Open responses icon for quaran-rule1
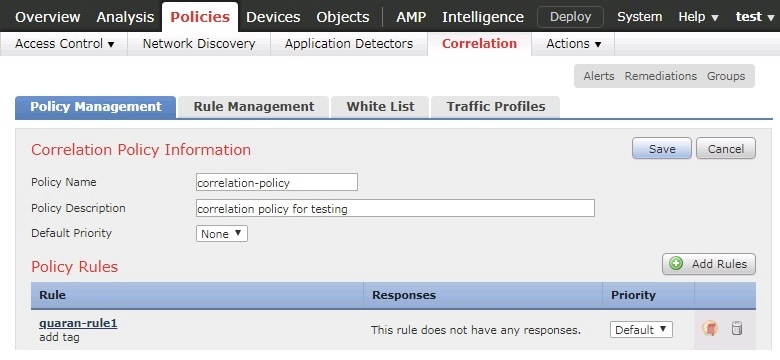780x360 pixels. 710,329
